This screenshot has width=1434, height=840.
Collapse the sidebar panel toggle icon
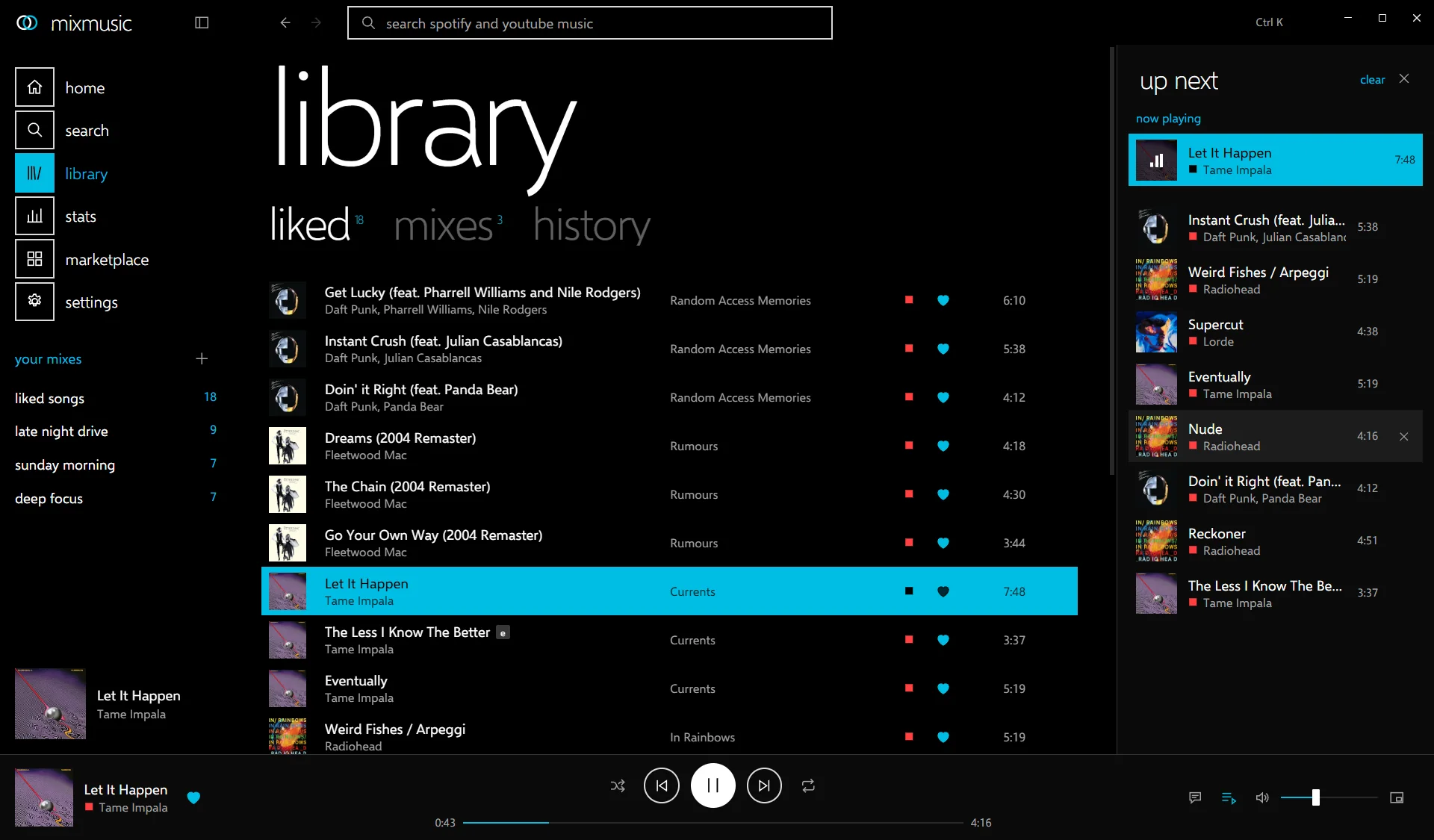[x=202, y=22]
